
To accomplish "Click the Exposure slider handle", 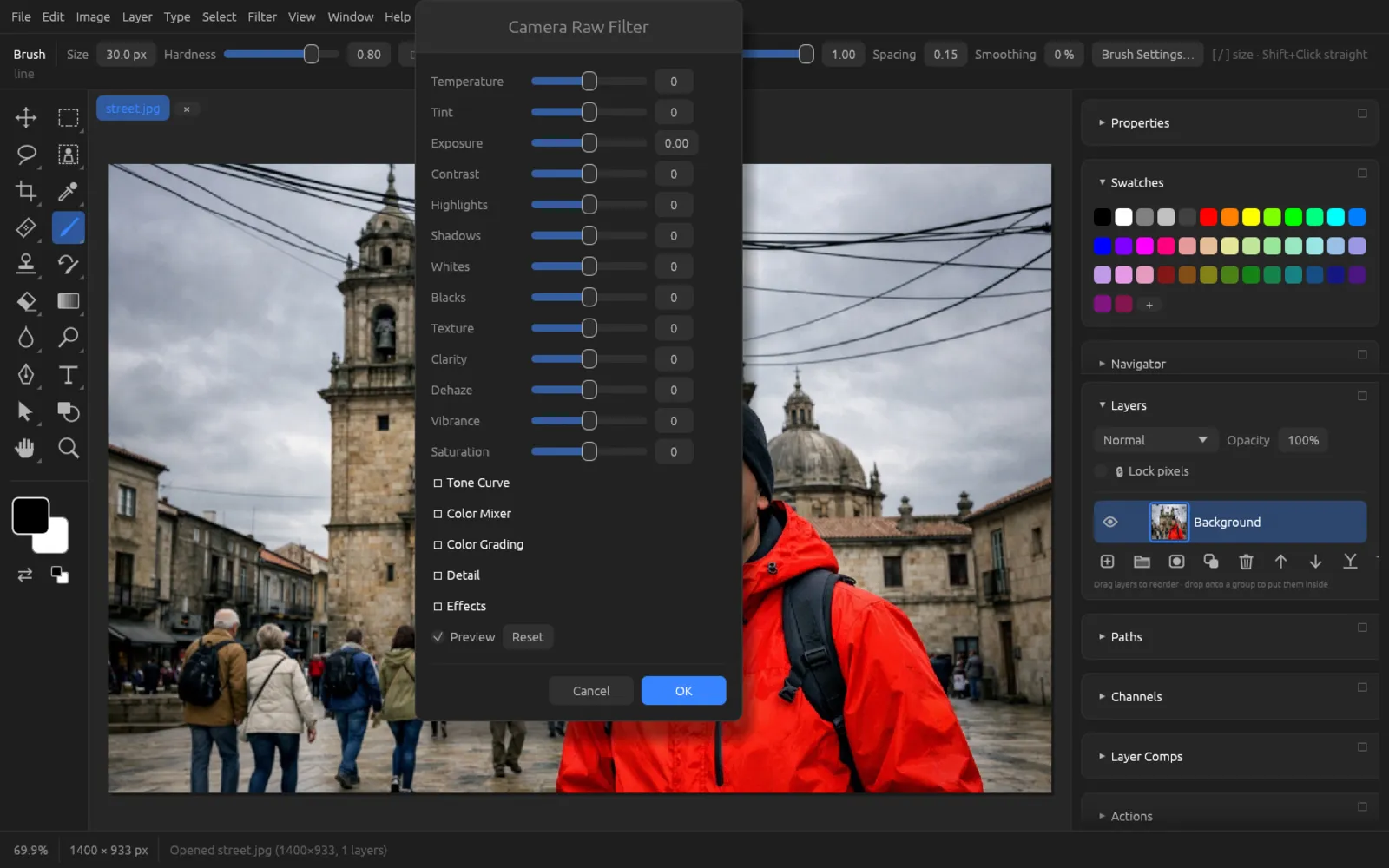I will (589, 143).
